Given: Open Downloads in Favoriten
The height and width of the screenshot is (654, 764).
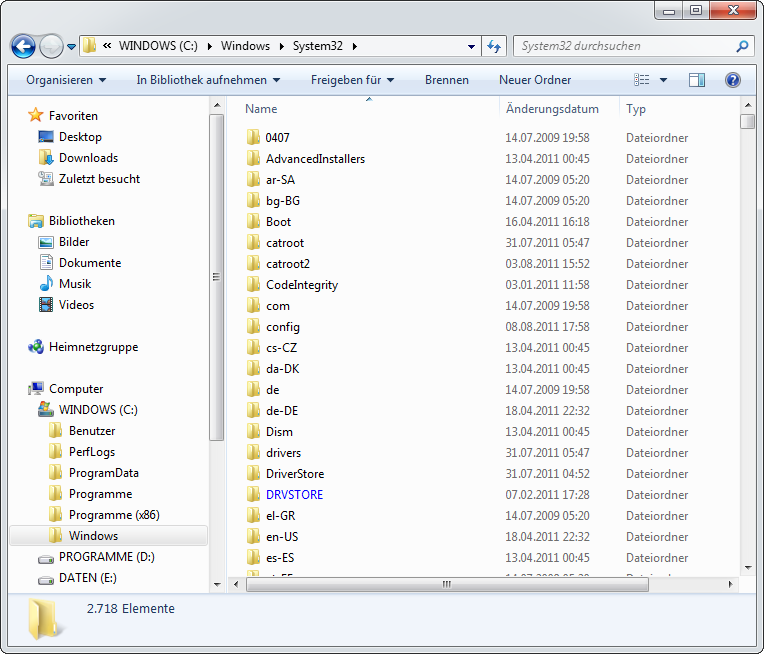Looking at the screenshot, I should point(88,157).
